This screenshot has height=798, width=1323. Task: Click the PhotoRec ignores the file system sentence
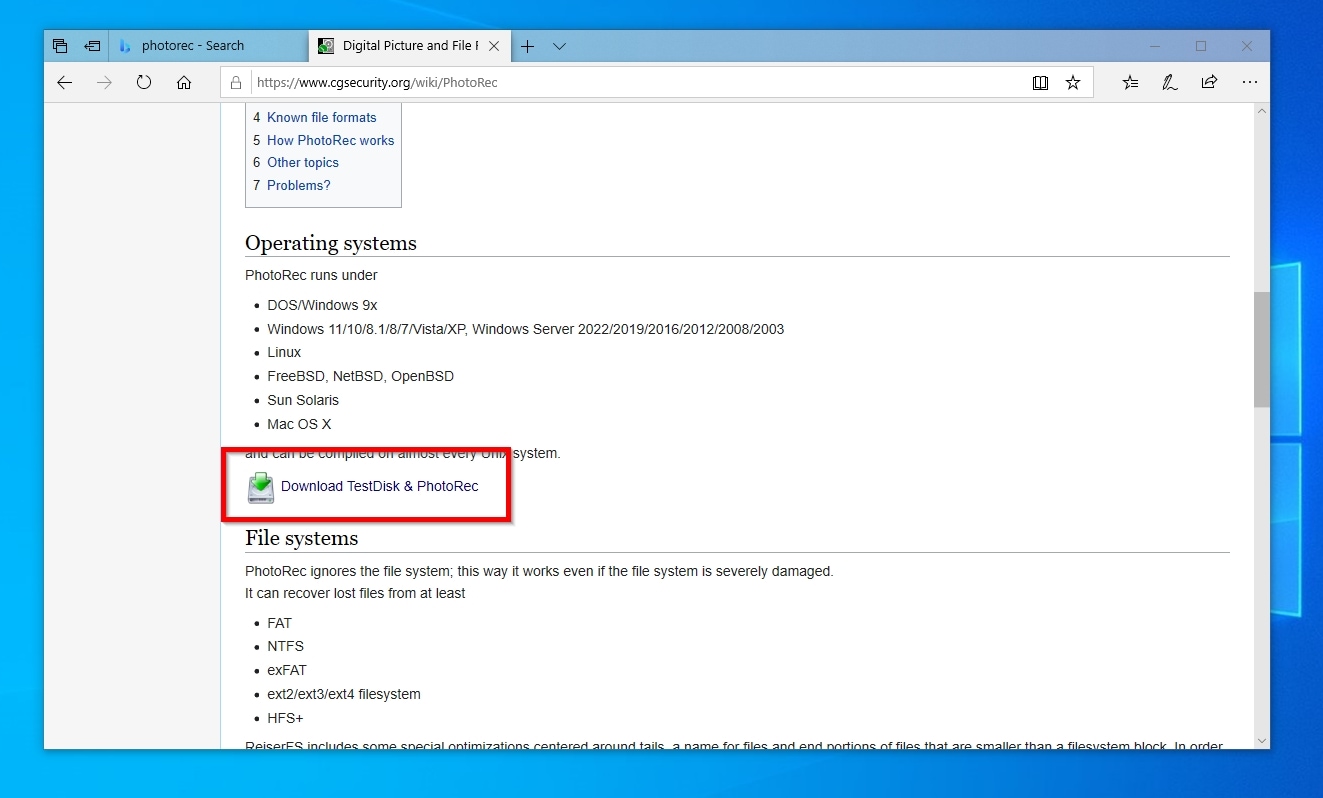click(539, 572)
